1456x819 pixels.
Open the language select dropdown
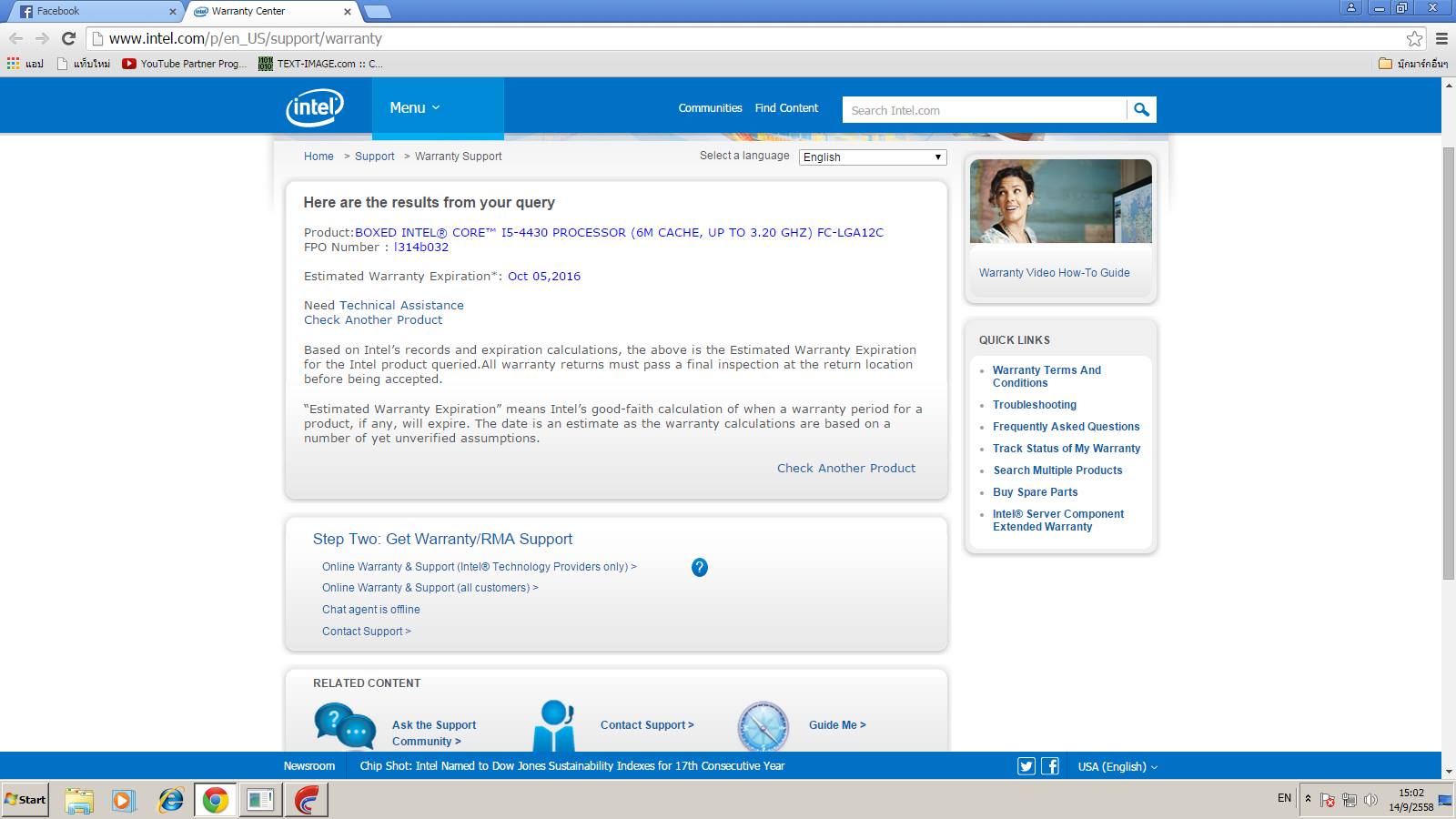tap(873, 157)
